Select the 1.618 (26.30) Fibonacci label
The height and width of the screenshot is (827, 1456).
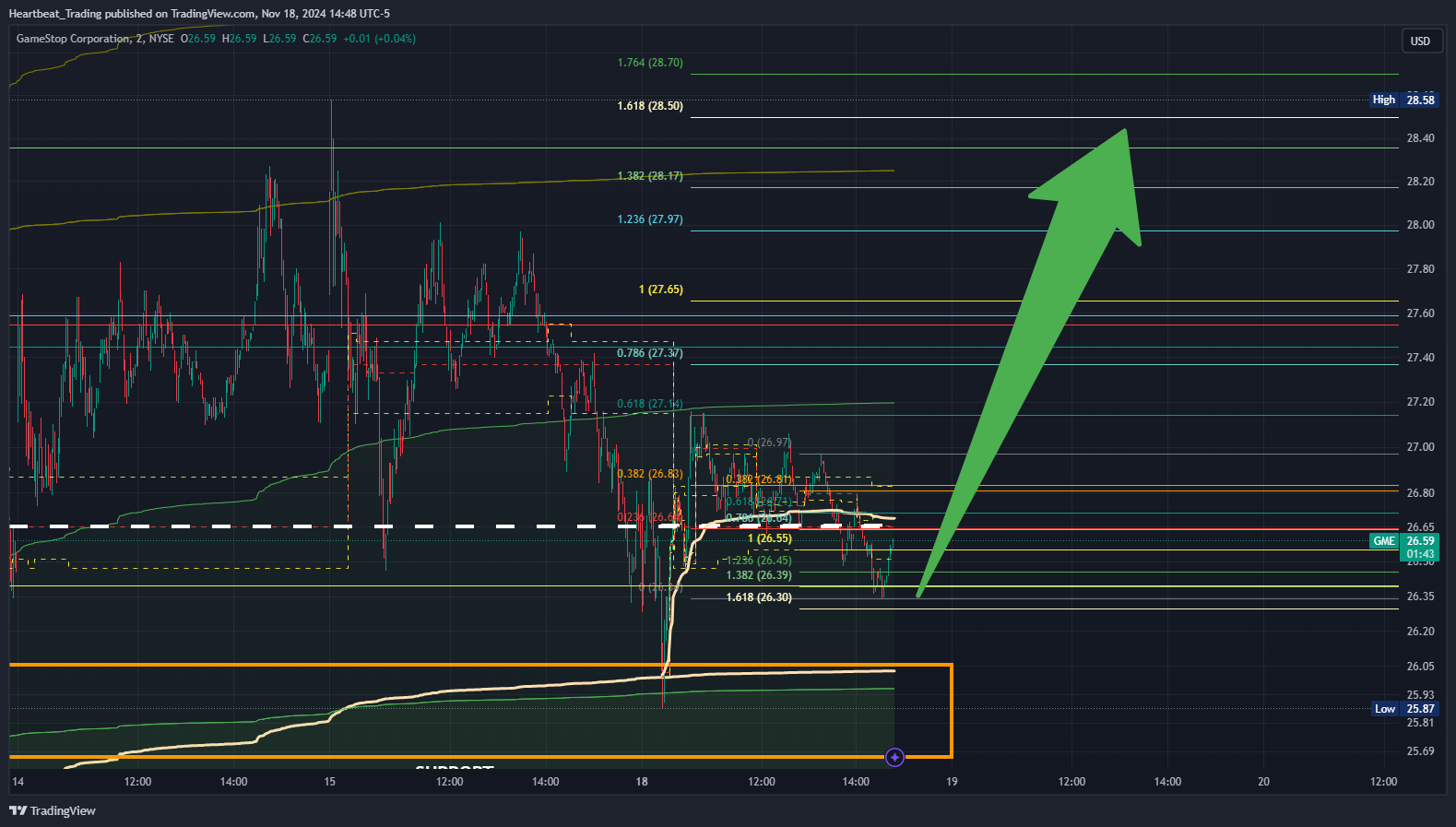point(759,597)
